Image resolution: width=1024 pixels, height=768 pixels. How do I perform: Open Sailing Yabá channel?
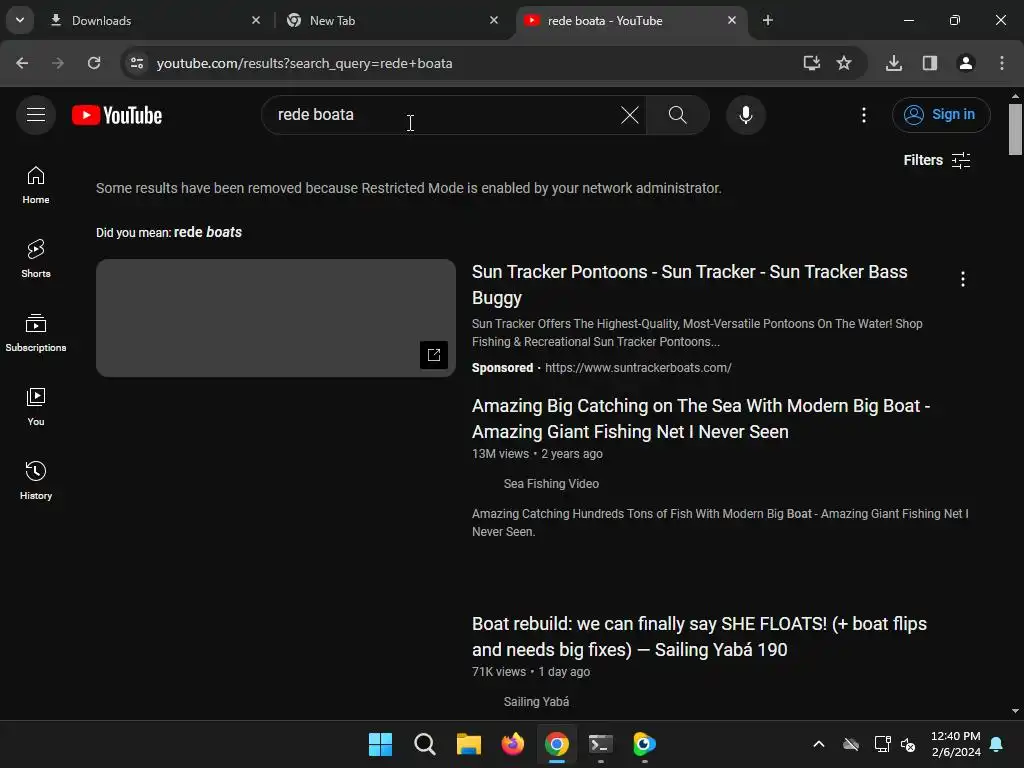point(536,701)
